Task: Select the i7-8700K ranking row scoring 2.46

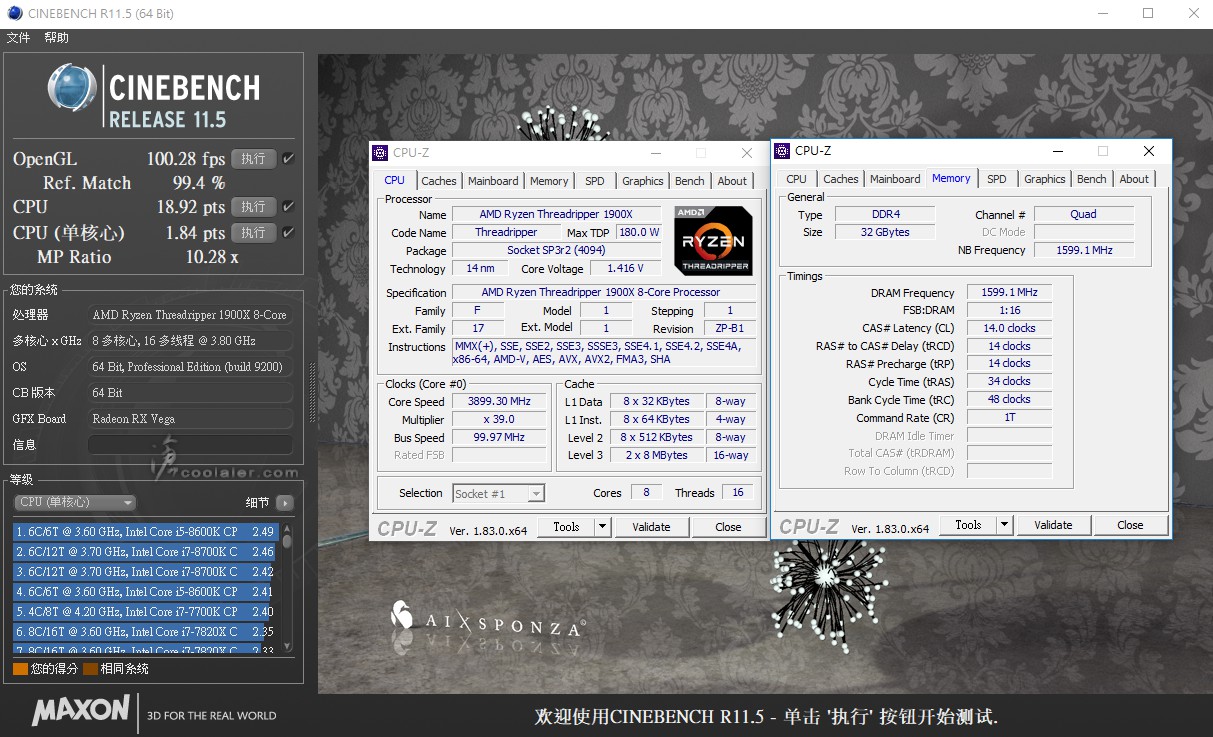Action: tap(145, 552)
